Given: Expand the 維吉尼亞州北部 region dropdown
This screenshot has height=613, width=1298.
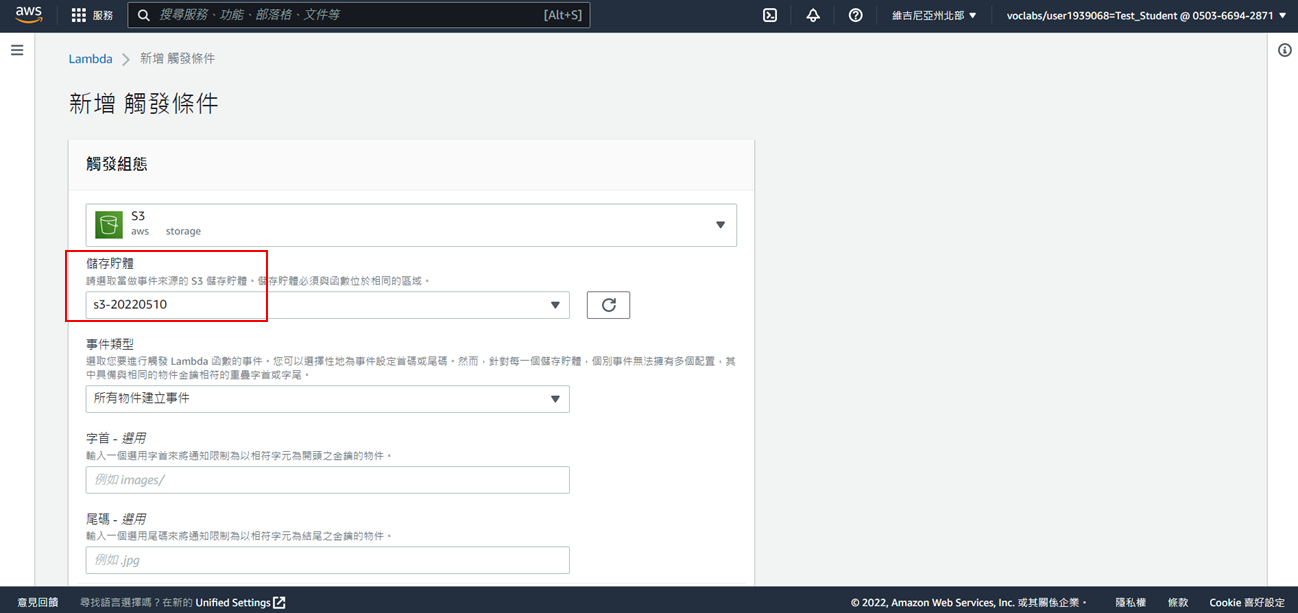Looking at the screenshot, I should point(934,15).
